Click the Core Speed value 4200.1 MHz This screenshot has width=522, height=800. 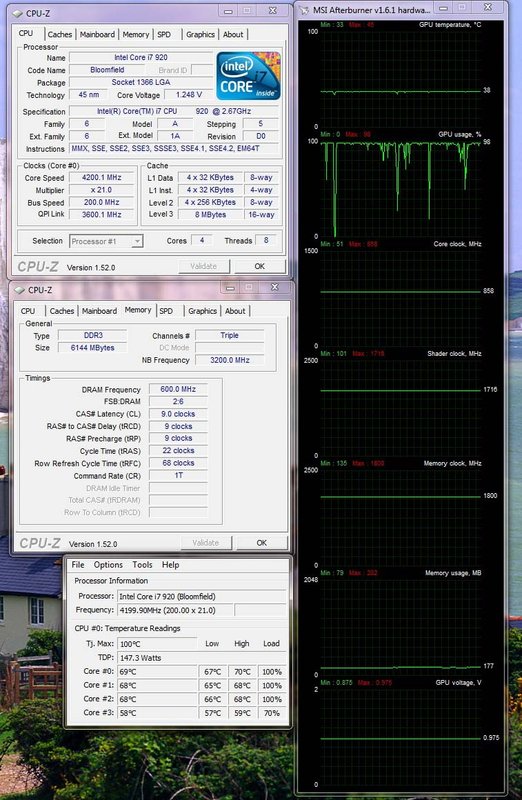click(102, 178)
